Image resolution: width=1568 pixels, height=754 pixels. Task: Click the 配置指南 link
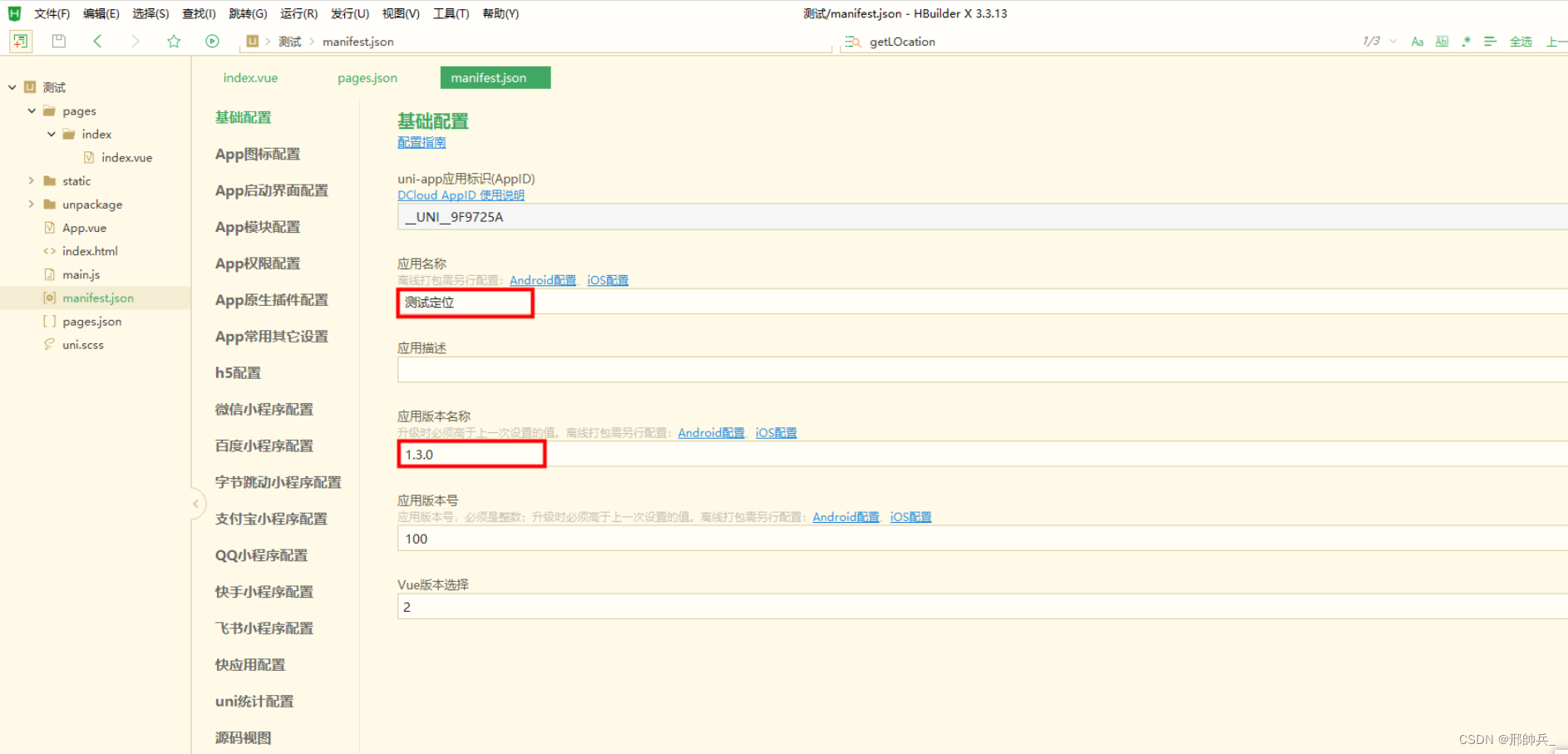pos(422,142)
